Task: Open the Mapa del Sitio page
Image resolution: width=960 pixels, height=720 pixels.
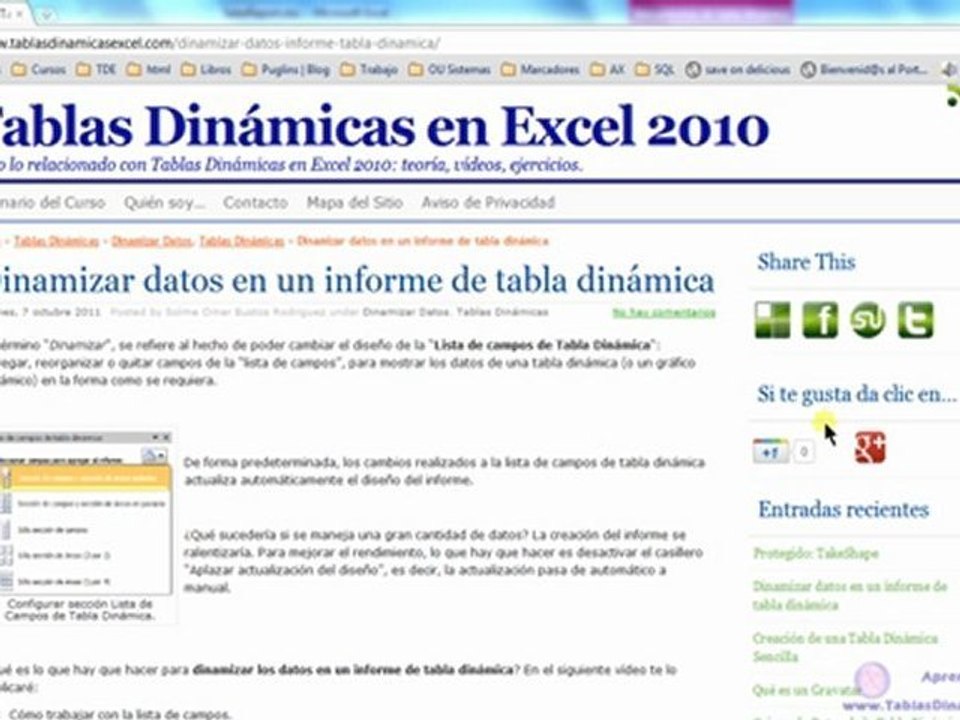Action: click(354, 203)
